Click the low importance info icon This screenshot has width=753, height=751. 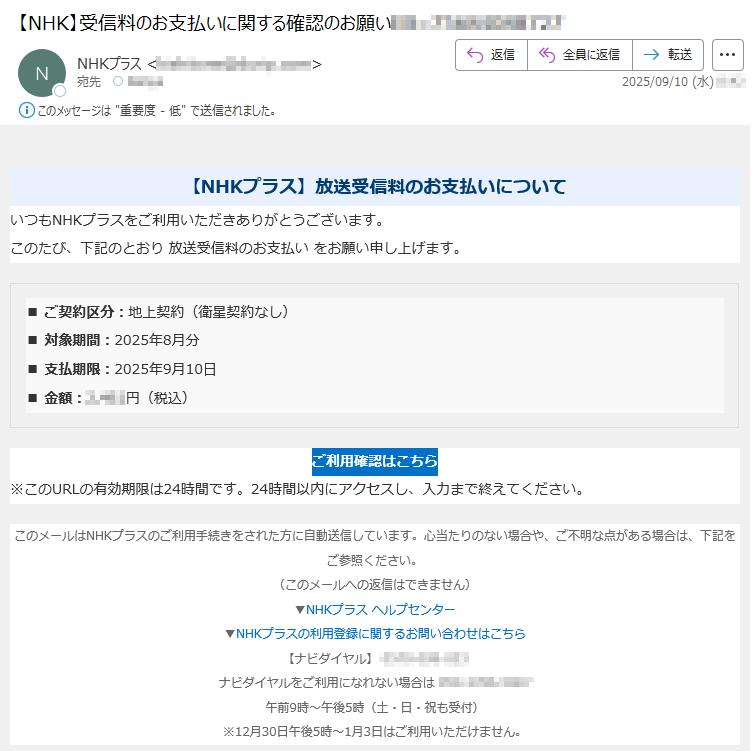coord(26,110)
